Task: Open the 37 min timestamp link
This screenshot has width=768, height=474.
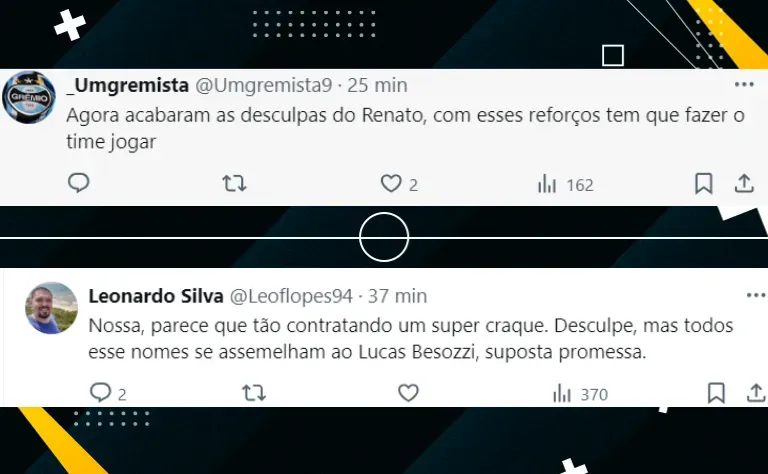Action: tap(397, 296)
